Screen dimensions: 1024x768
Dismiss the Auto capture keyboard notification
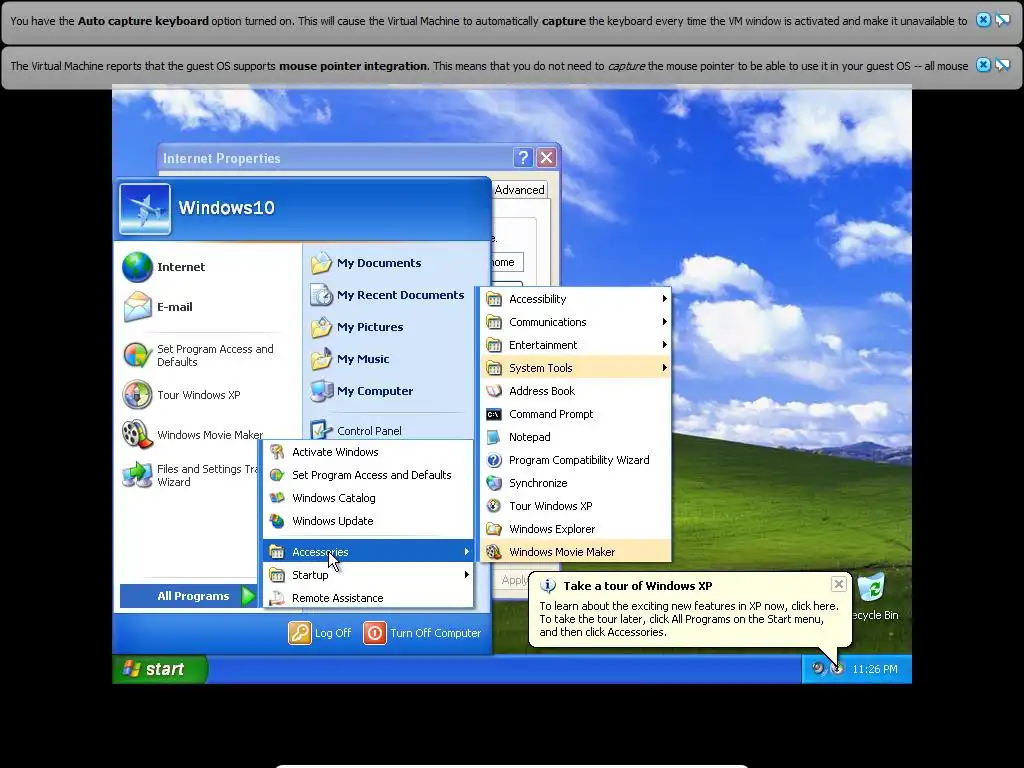coord(983,20)
